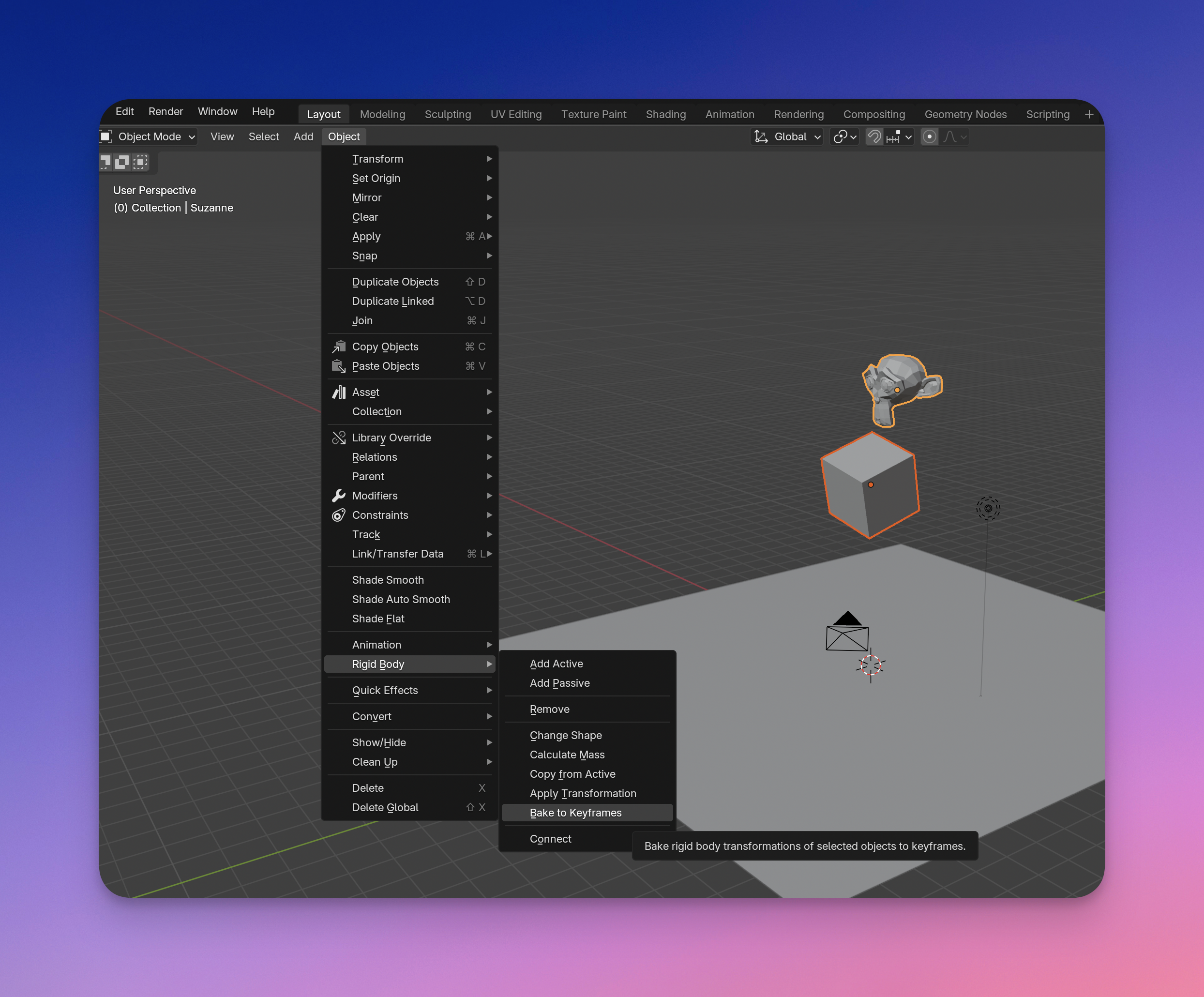Image resolution: width=1204 pixels, height=997 pixels.
Task: Click Shade Smooth in Object menu
Action: 409,580
